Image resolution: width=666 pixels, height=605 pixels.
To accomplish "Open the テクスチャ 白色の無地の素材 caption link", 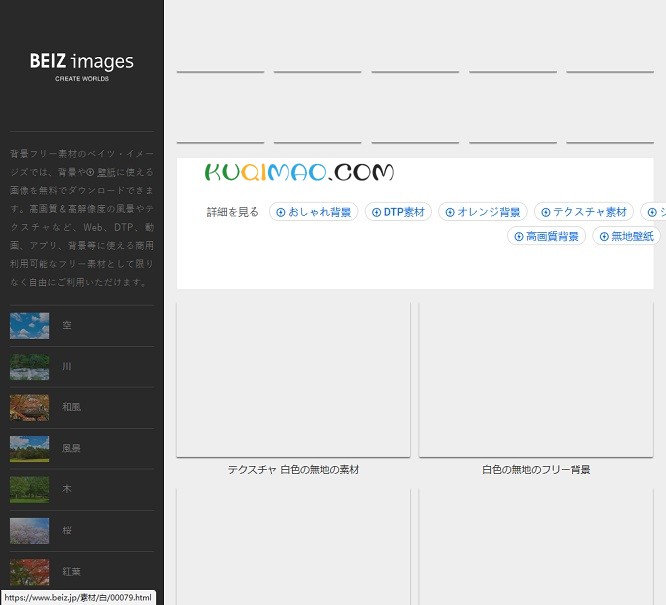I will point(293,469).
